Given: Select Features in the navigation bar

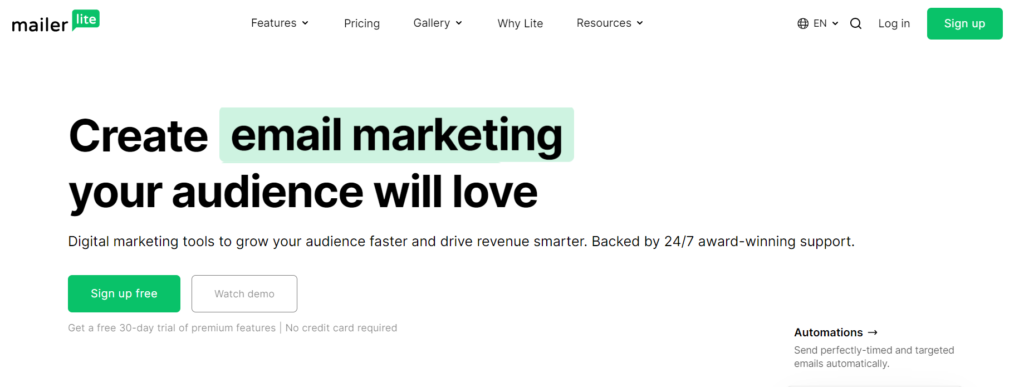Looking at the screenshot, I should pyautogui.click(x=274, y=23).
